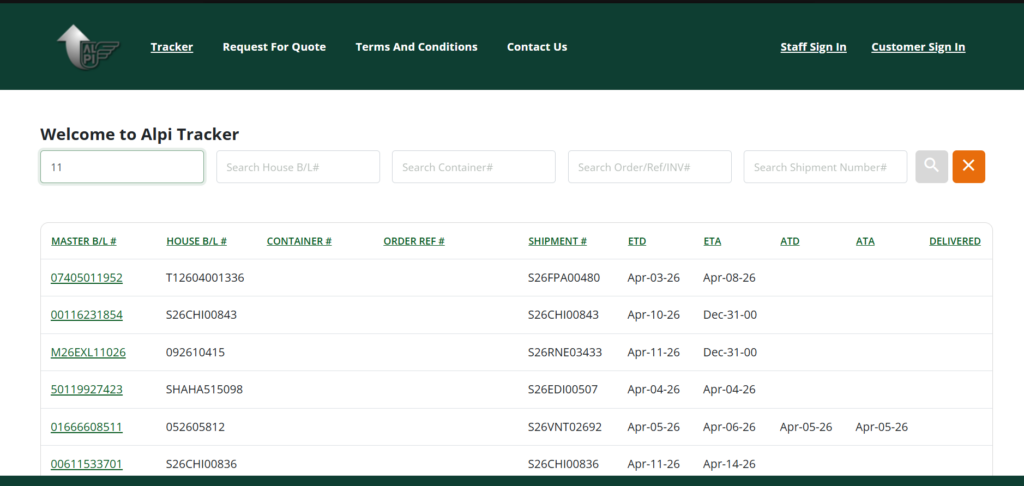Viewport: 1024px width, 486px height.
Task: Open master B/L 01666608511
Action: 87,427
